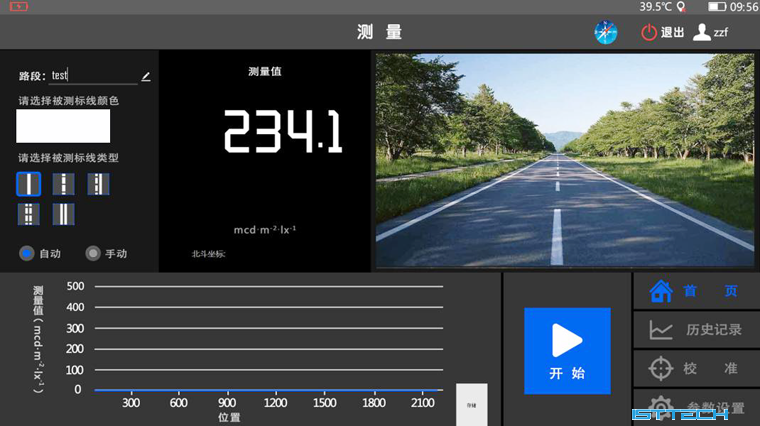The image size is (760, 426).
Task: Choose the solid-plus-dashed line marking type
Action: (x=98, y=184)
